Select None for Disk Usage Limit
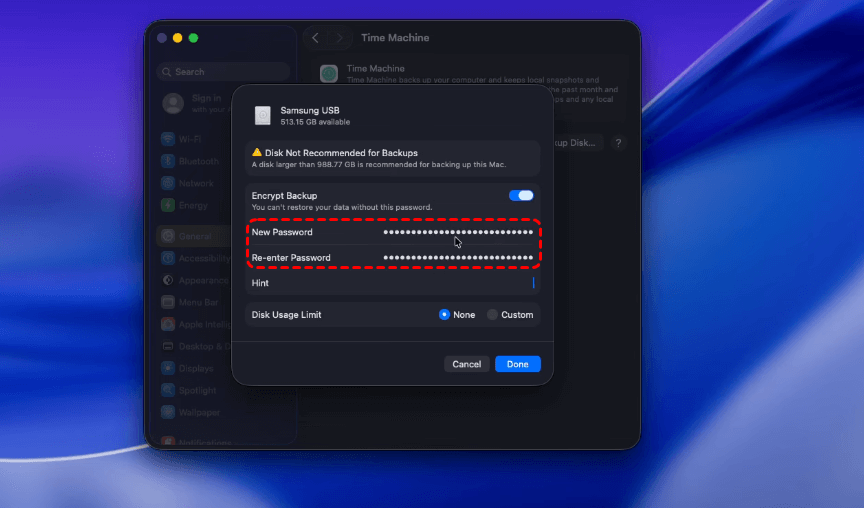This screenshot has height=508, width=864. 445,315
